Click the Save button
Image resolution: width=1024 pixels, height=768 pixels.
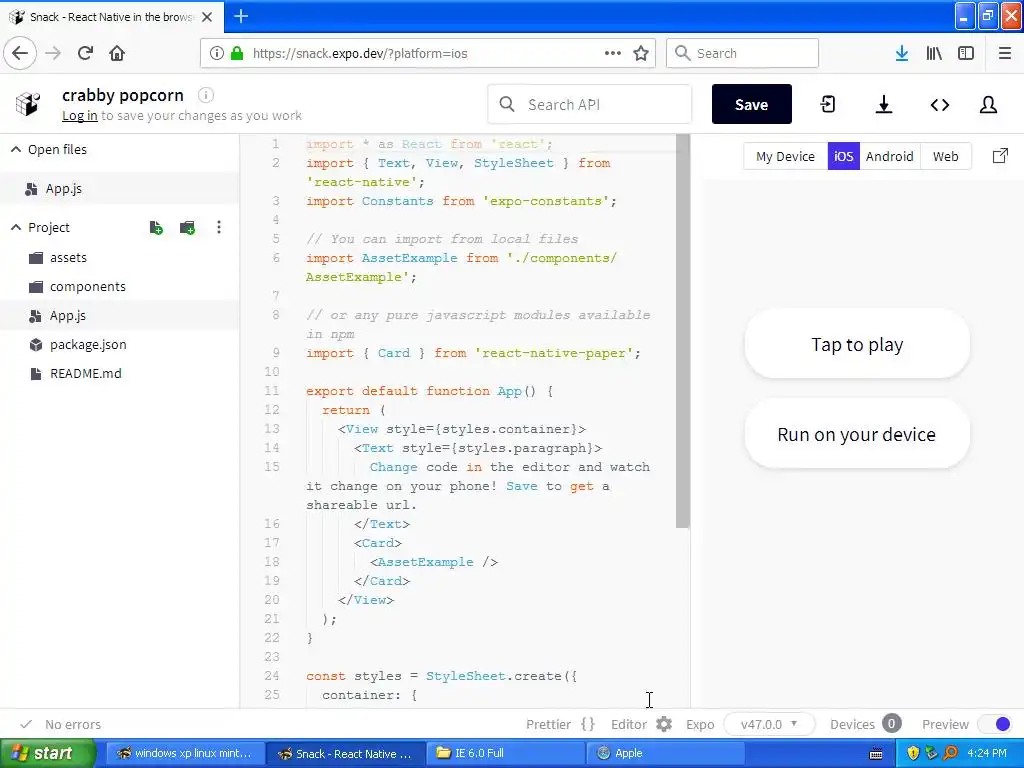752,104
